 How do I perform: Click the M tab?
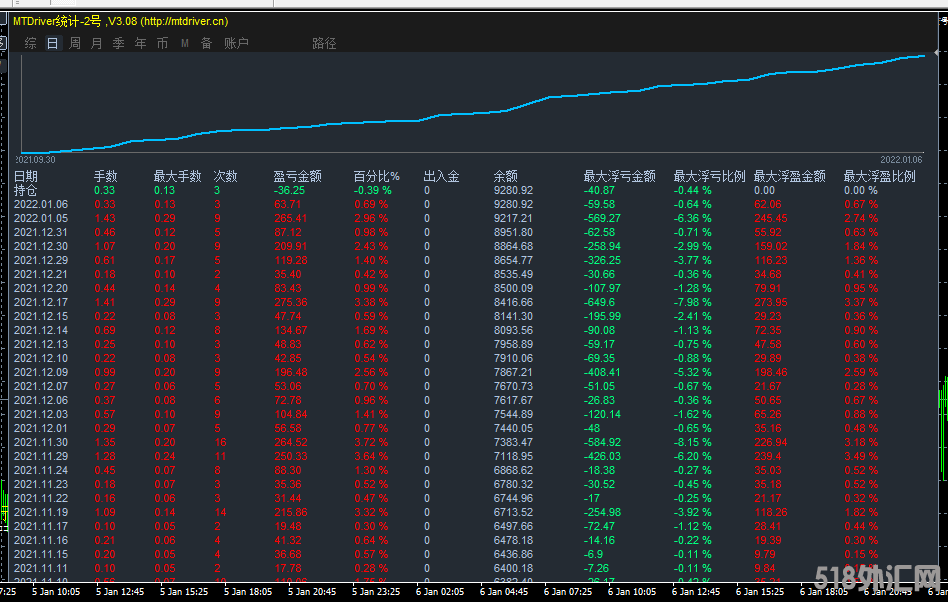click(184, 43)
